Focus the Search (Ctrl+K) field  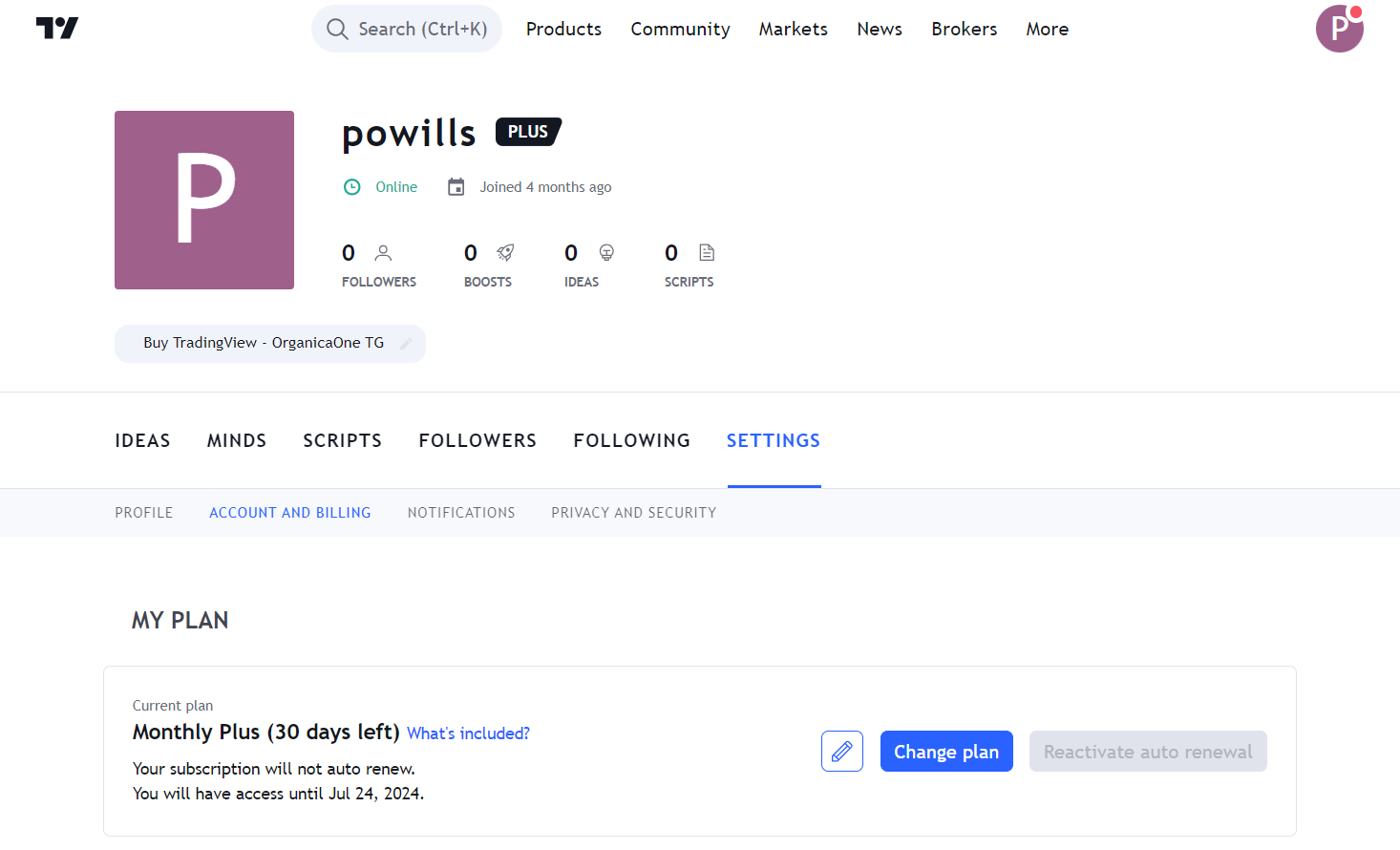(x=407, y=29)
